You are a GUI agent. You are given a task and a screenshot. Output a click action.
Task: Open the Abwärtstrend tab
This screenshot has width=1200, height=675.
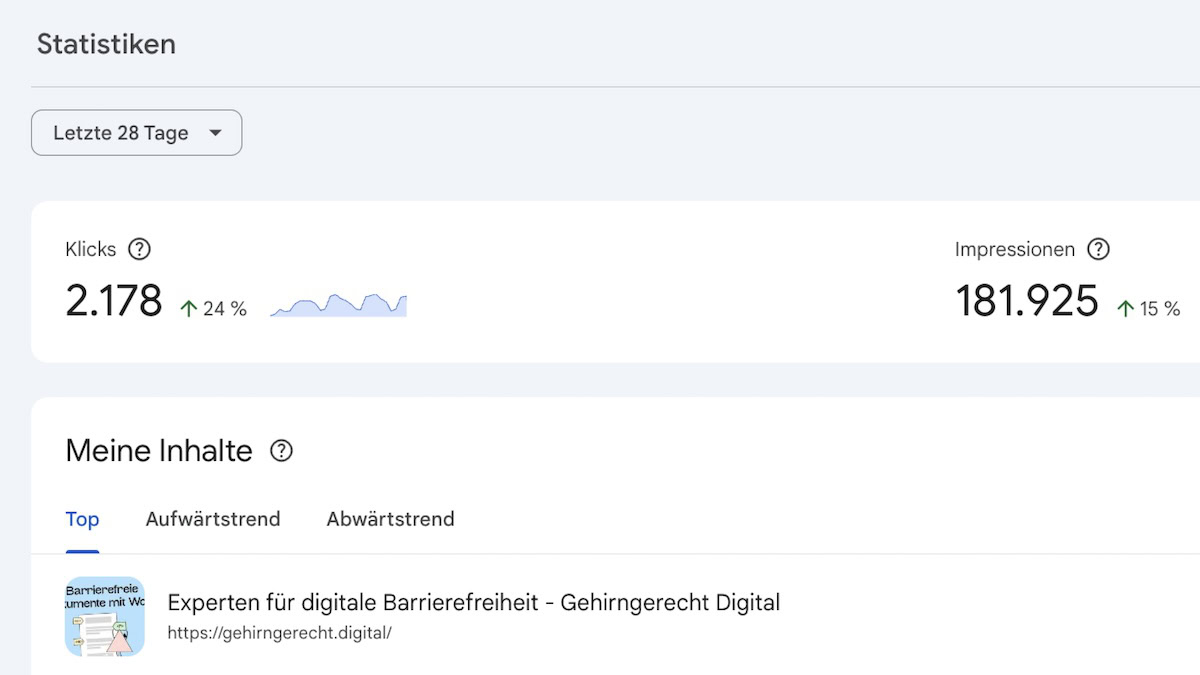390,519
